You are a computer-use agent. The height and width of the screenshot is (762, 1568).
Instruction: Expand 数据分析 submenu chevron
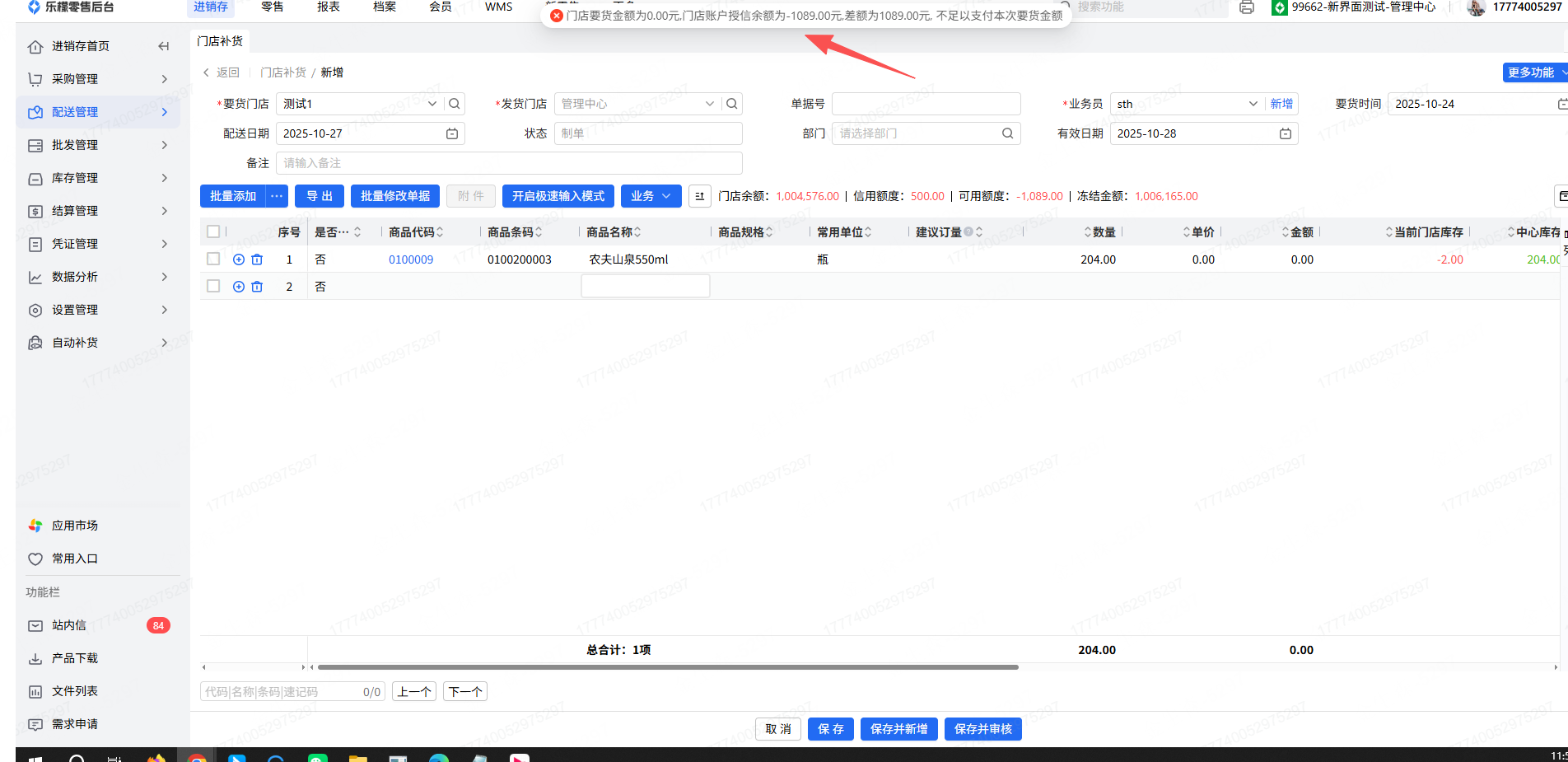point(165,277)
